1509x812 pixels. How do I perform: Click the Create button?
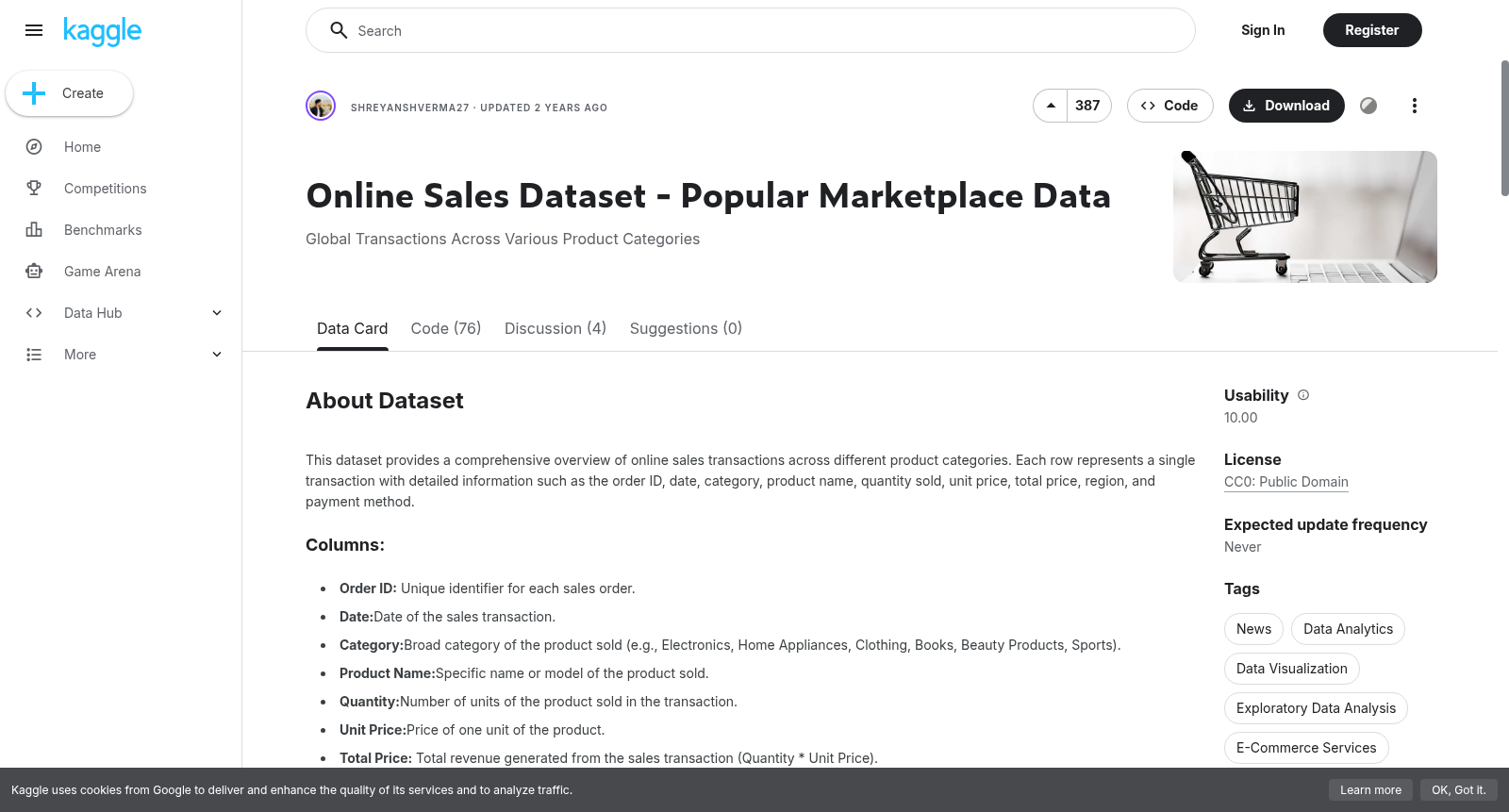pyautogui.click(x=69, y=93)
